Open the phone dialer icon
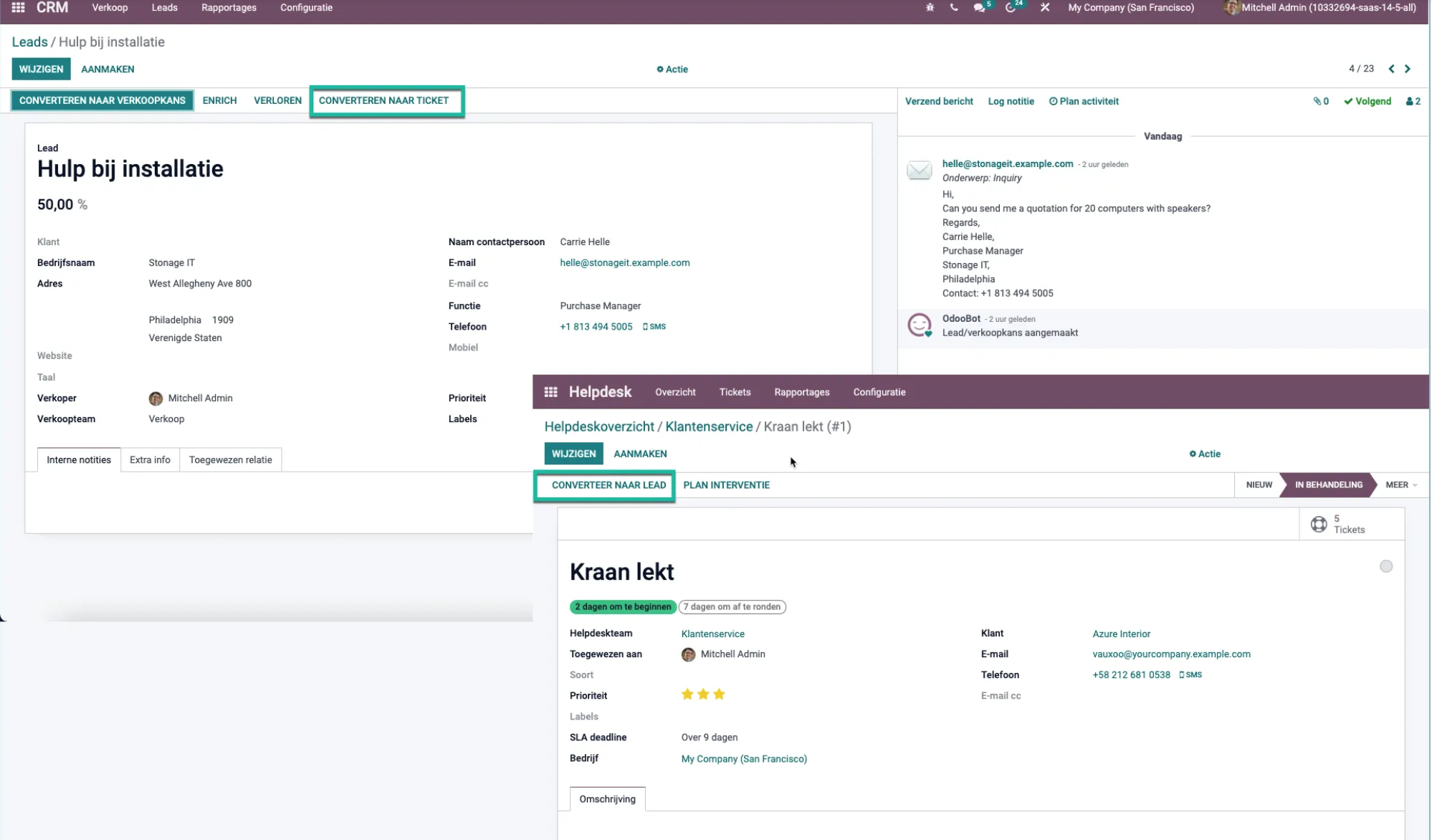This screenshot has height=840, width=1432. [x=953, y=8]
